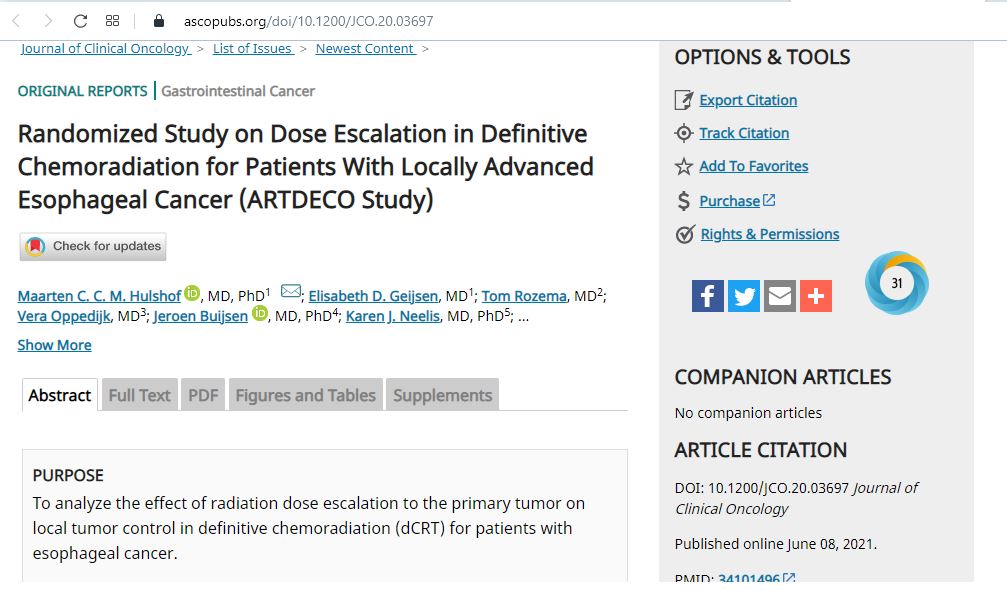Open more sharing options with the plus icon
Image resolution: width=1007 pixels, height=591 pixels.
point(815,295)
